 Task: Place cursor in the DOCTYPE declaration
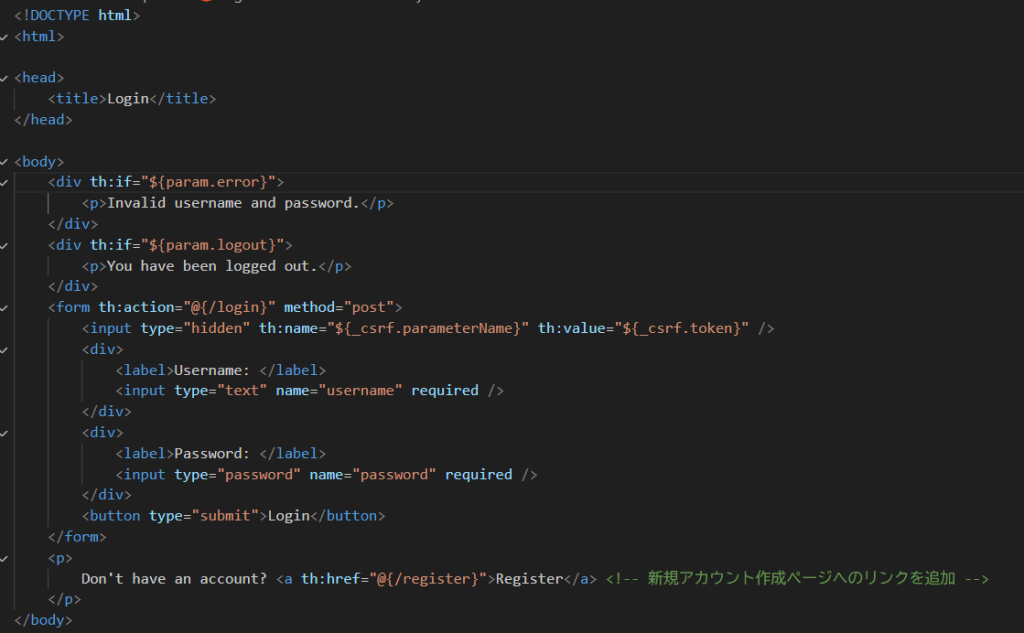(x=77, y=15)
